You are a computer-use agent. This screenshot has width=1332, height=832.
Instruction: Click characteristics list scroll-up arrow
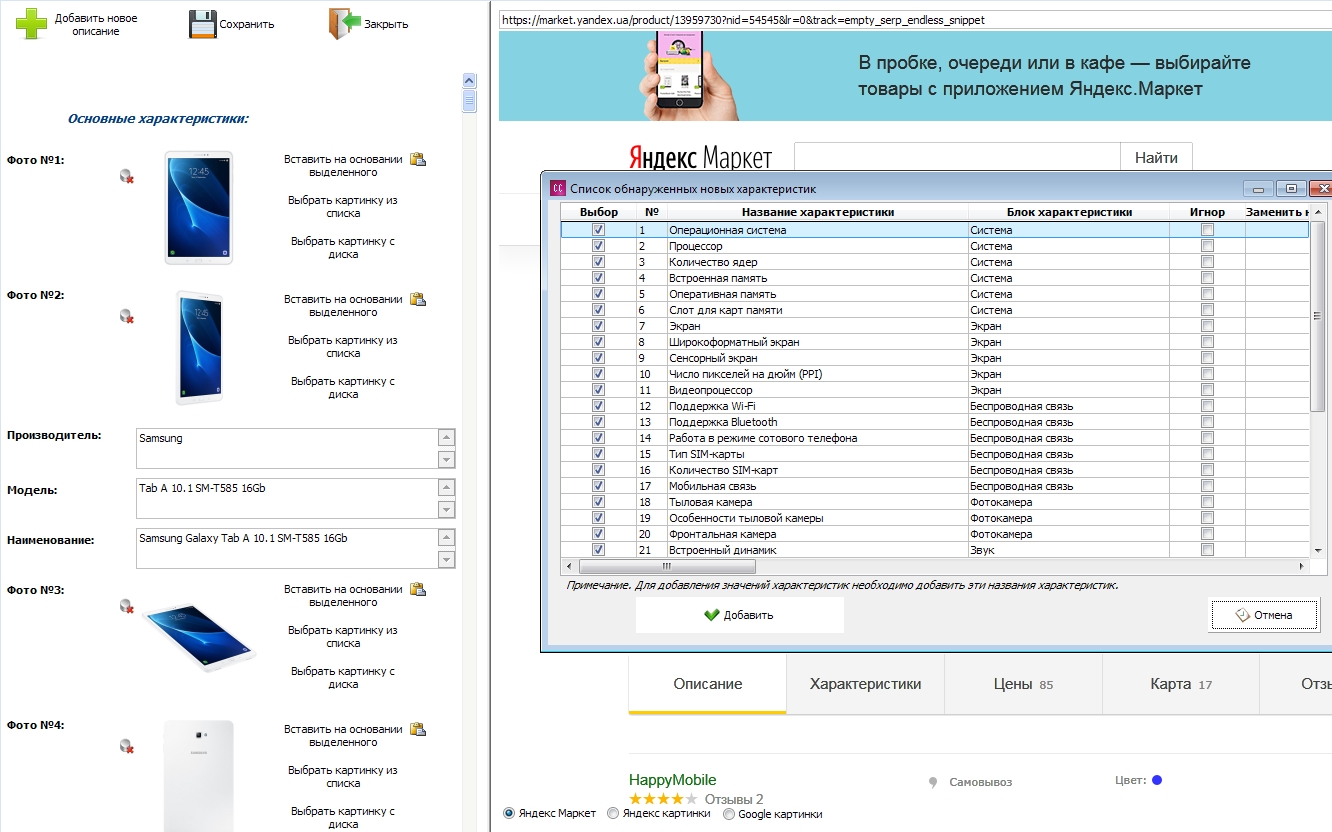tap(1317, 212)
